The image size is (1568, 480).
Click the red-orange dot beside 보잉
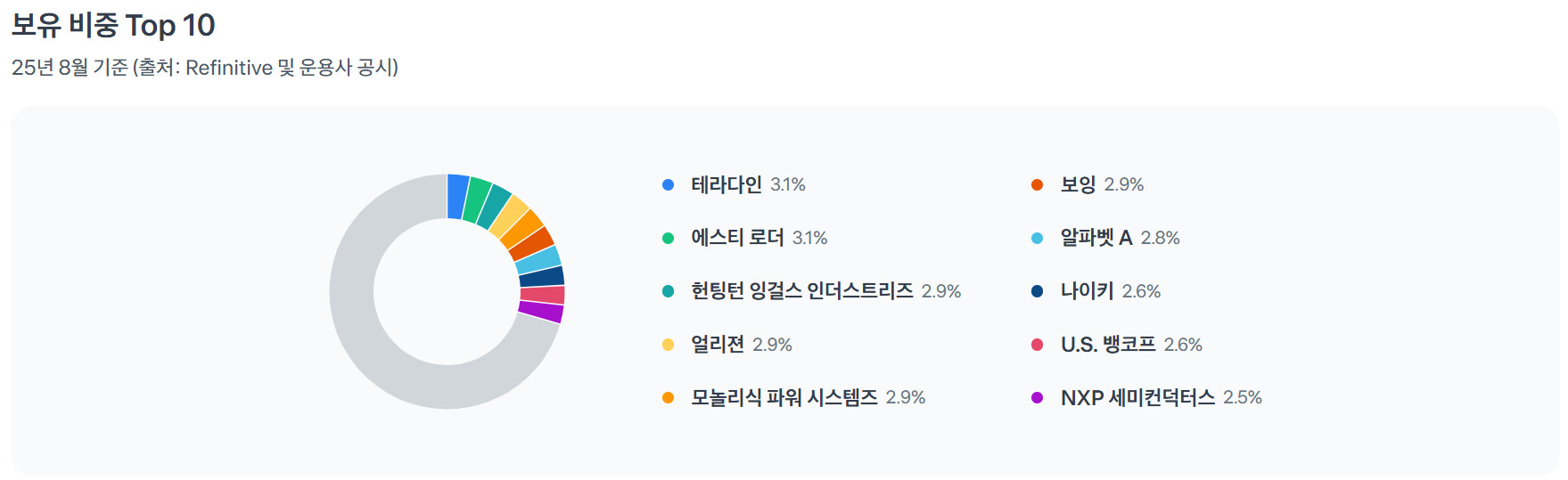pos(1037,185)
